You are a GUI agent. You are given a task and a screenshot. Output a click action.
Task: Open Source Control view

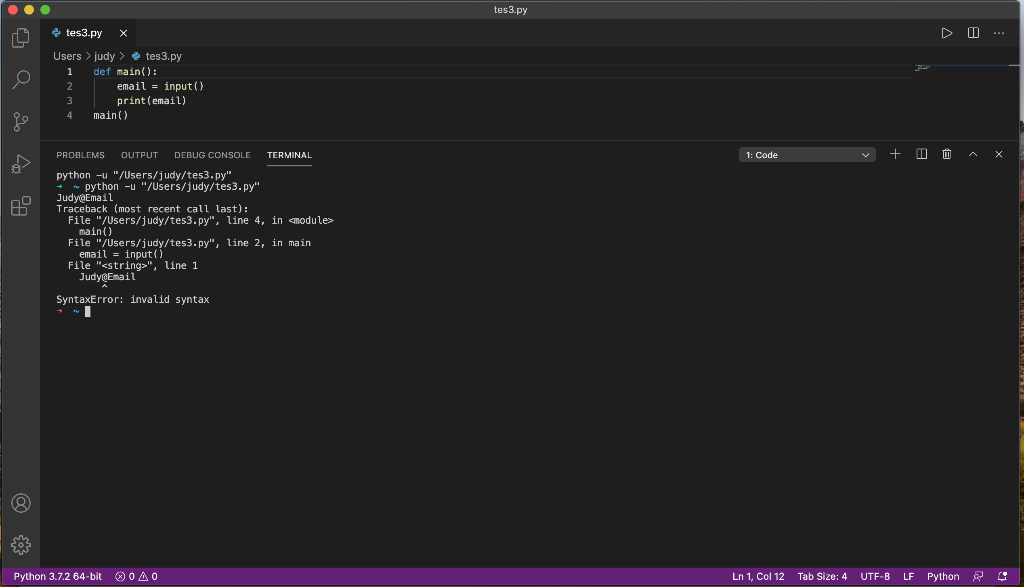click(x=20, y=121)
